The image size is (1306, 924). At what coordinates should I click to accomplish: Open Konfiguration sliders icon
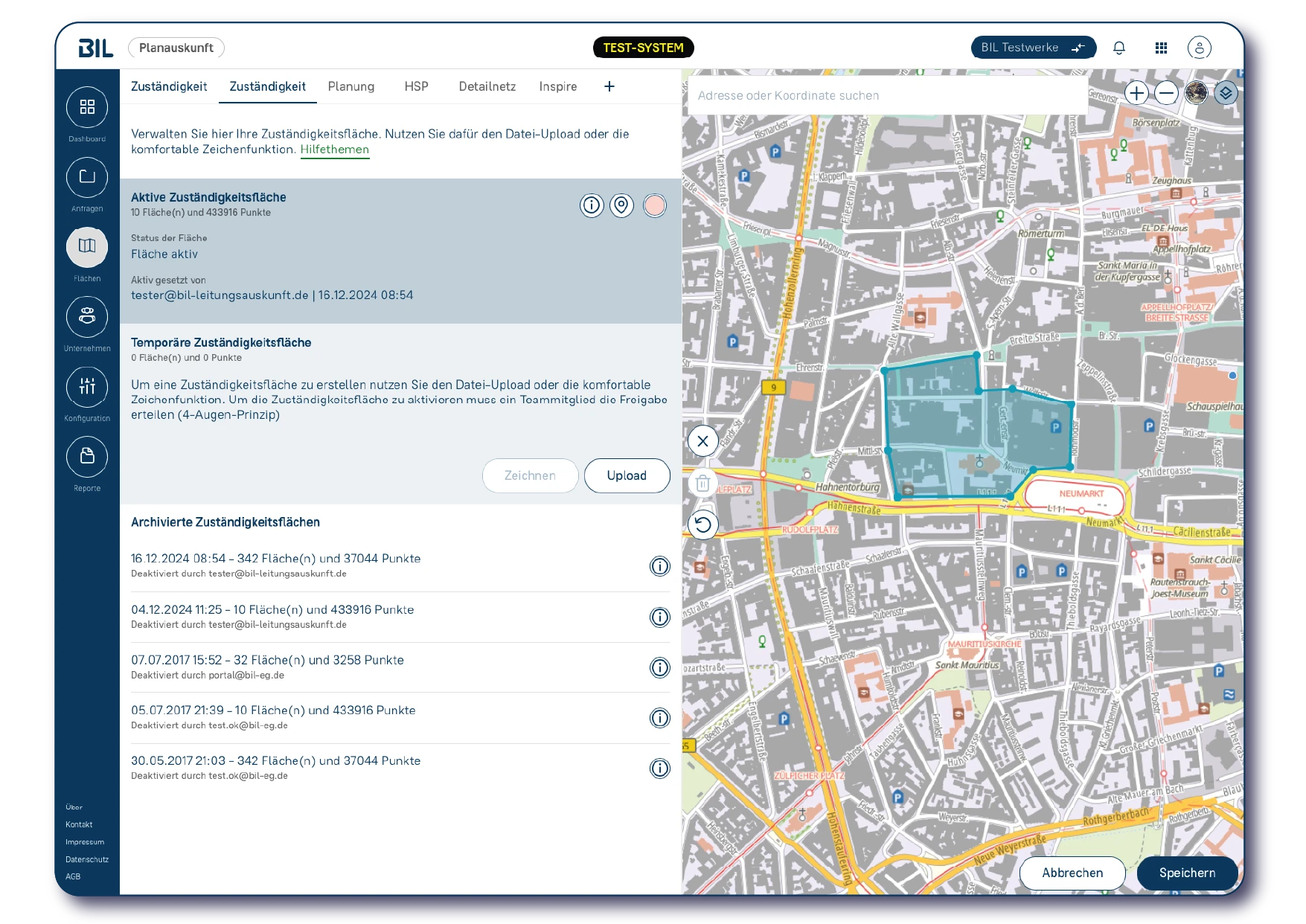pos(87,387)
